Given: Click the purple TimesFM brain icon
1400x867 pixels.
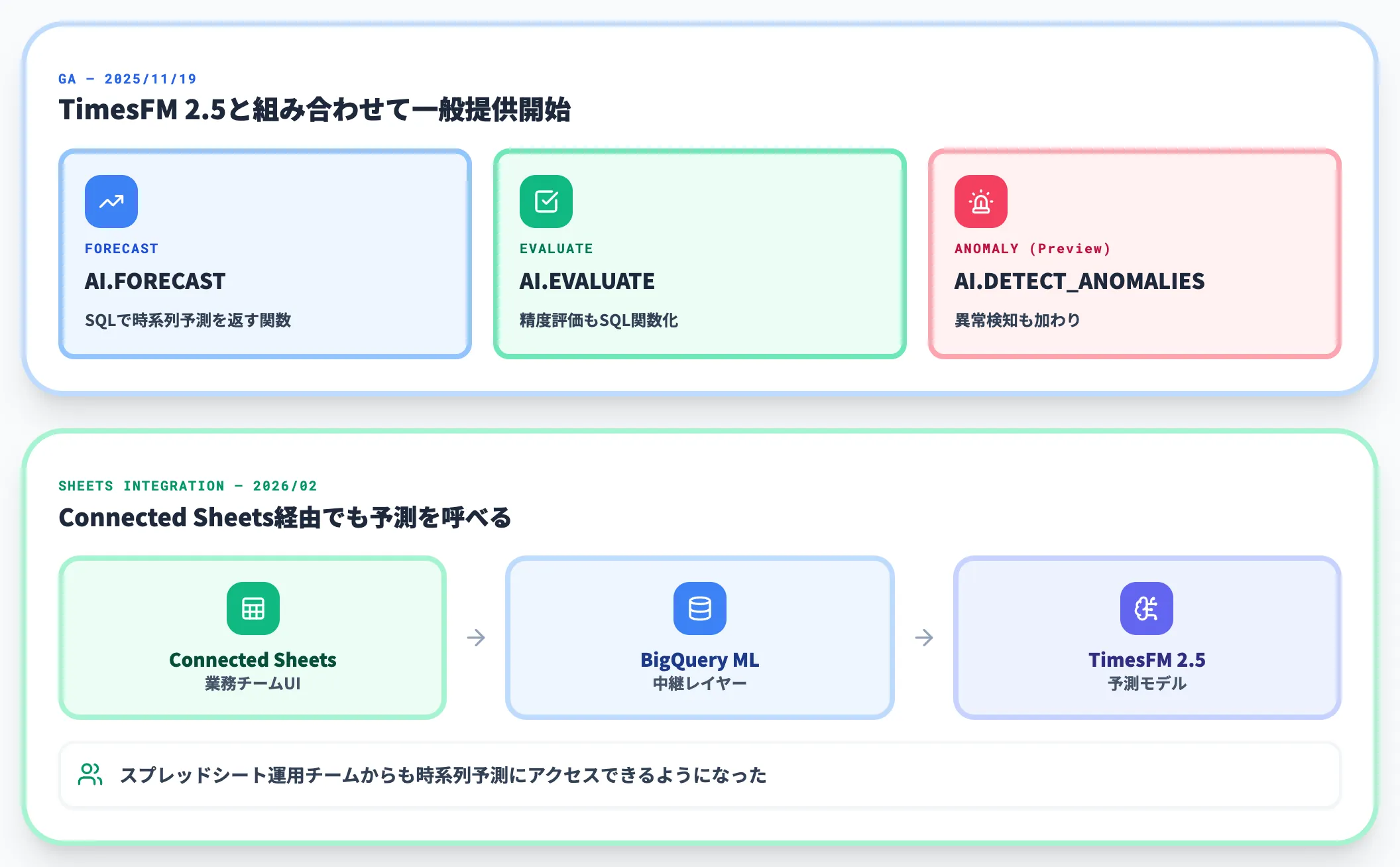Looking at the screenshot, I should [x=1147, y=608].
